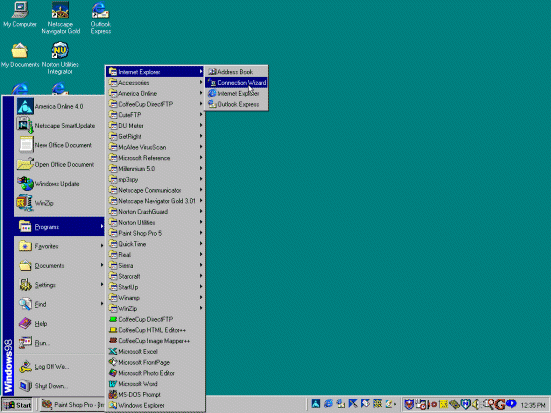
Task: Open Norton Utilities Integrator desktop icon
Action: [60, 58]
